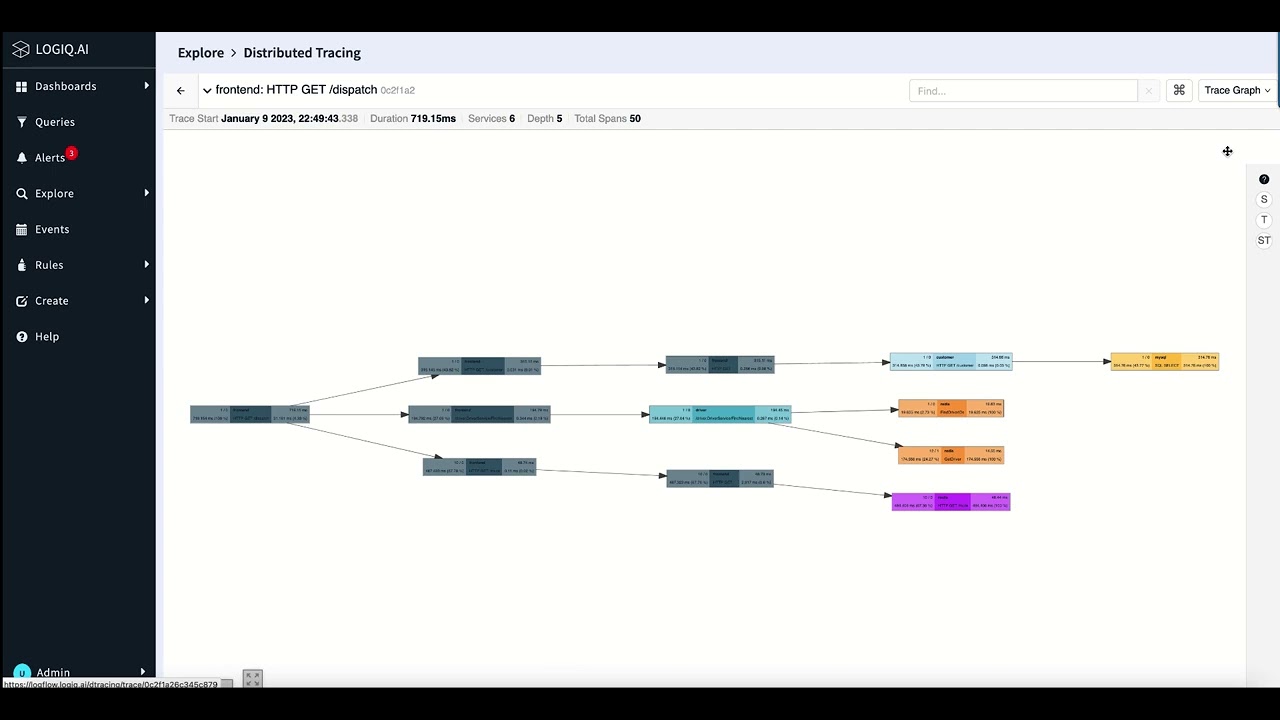Select the light blue customer node

(951, 362)
